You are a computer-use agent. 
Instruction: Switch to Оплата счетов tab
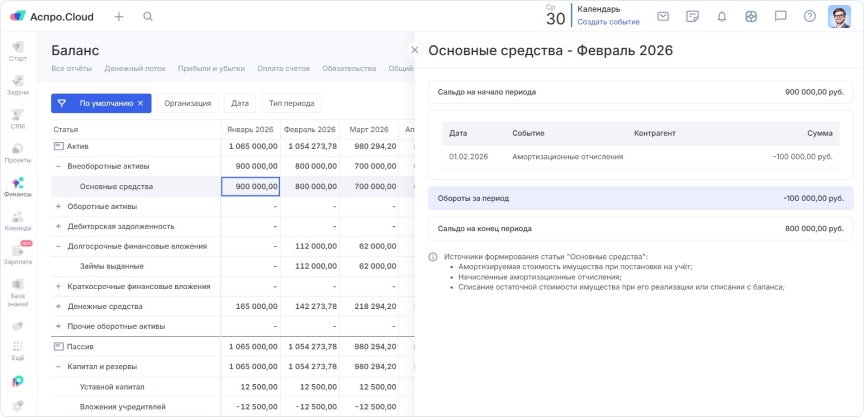tap(284, 68)
